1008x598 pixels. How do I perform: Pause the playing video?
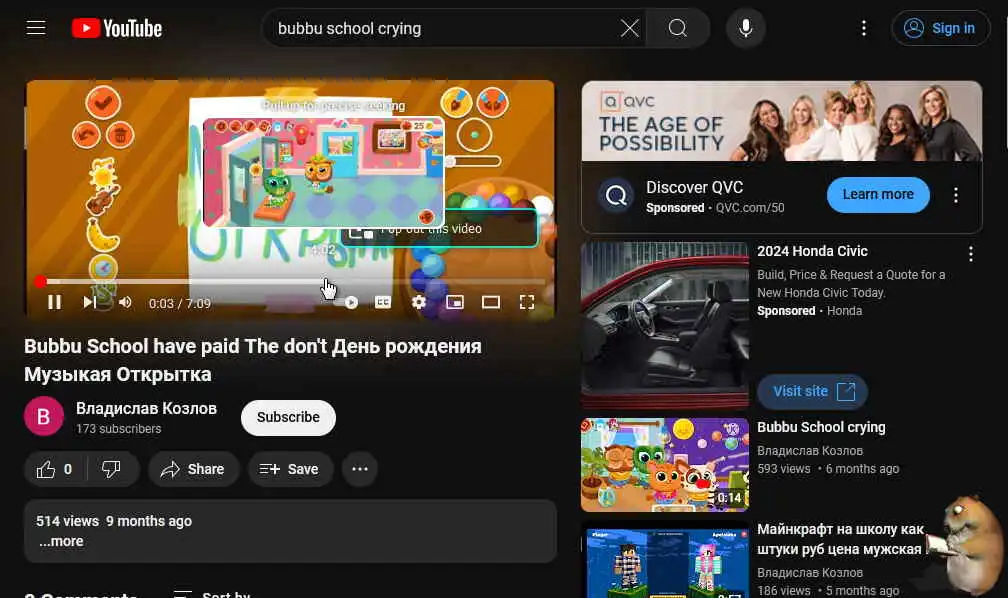click(x=55, y=302)
